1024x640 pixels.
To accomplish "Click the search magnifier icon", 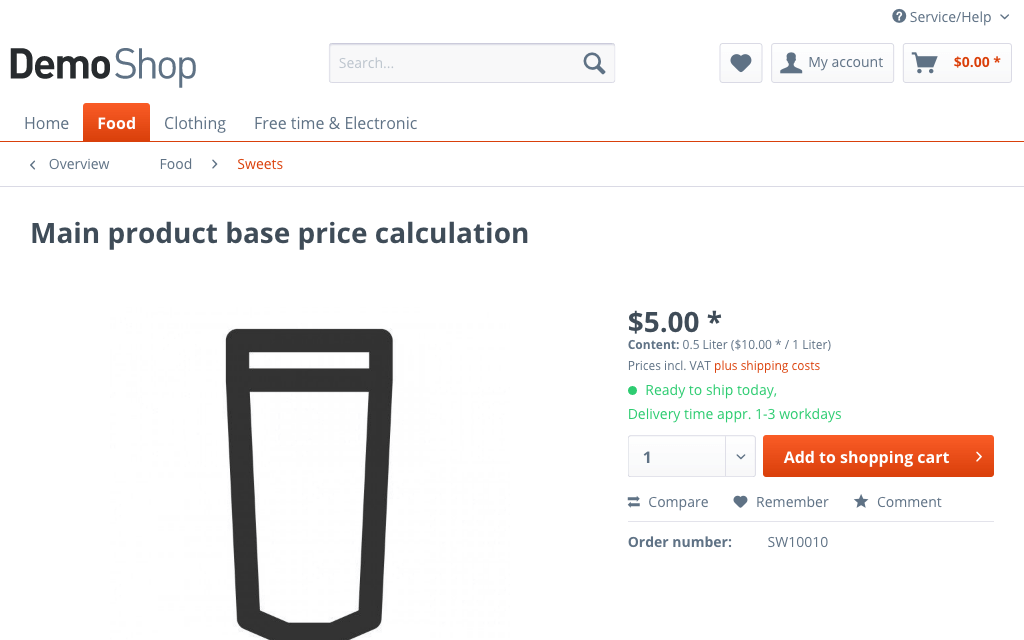I will (594, 63).
